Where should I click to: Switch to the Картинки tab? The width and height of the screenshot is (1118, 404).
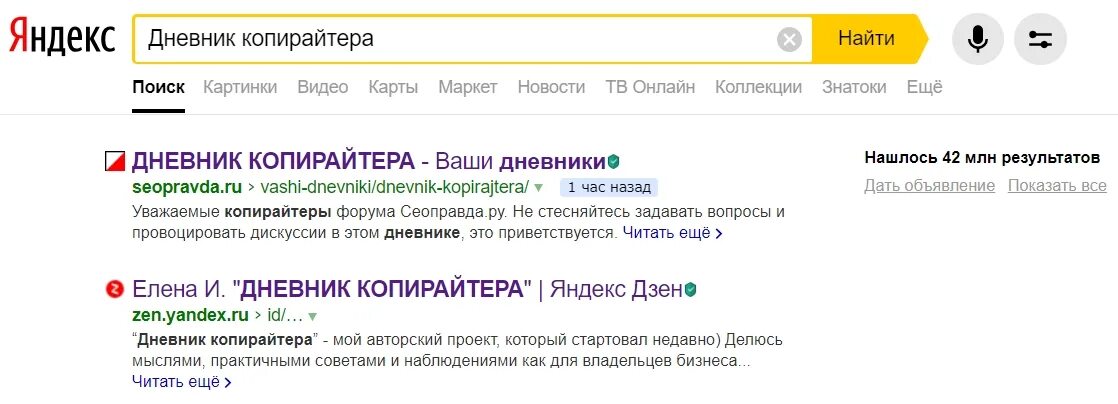click(x=240, y=87)
